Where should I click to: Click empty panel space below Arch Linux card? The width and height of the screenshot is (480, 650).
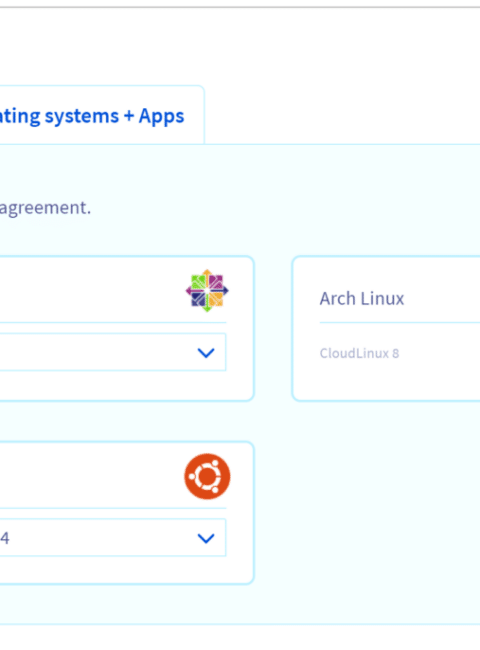(385, 510)
